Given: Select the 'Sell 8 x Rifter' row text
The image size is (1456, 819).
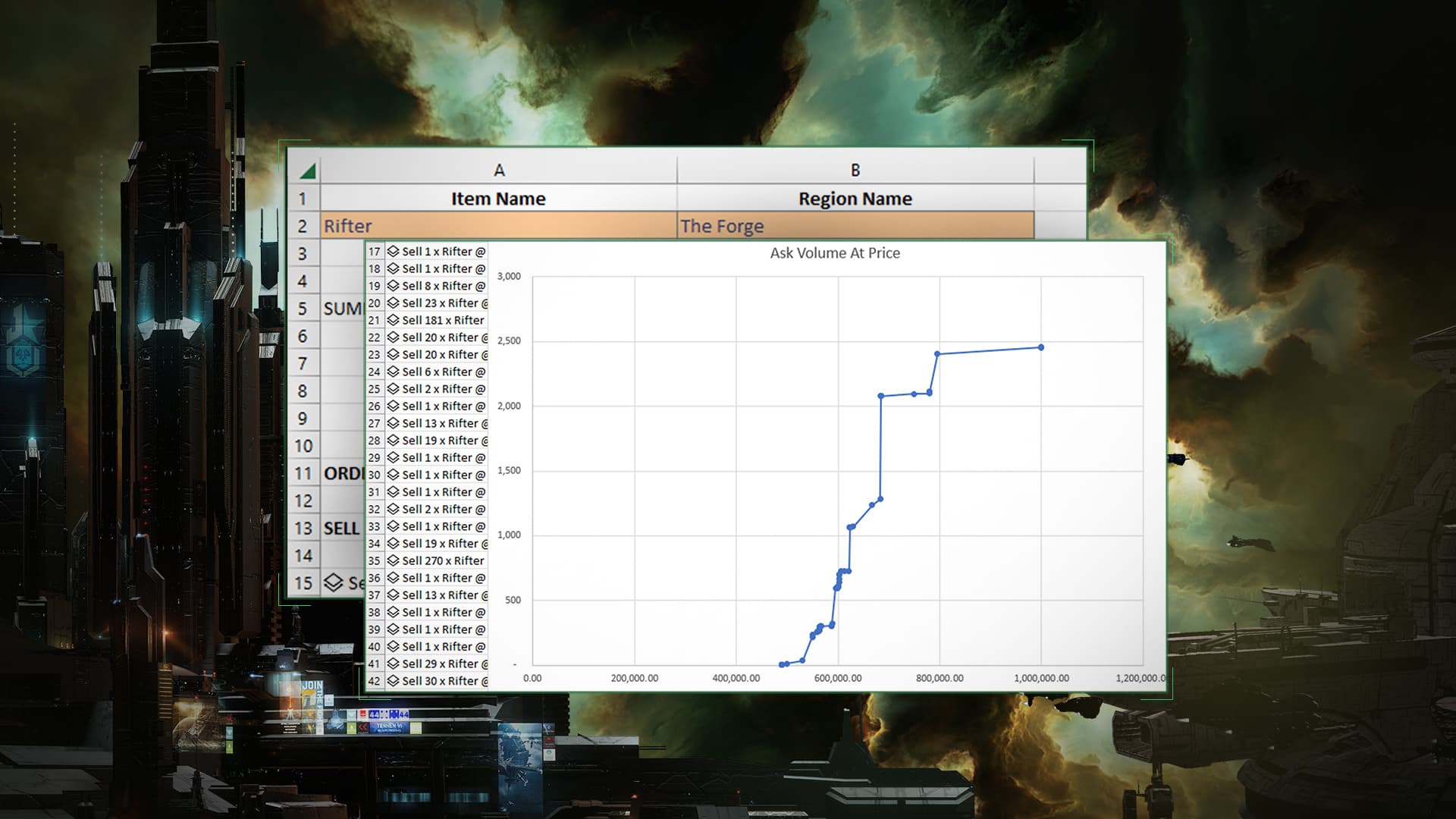Looking at the screenshot, I should pyautogui.click(x=444, y=286).
